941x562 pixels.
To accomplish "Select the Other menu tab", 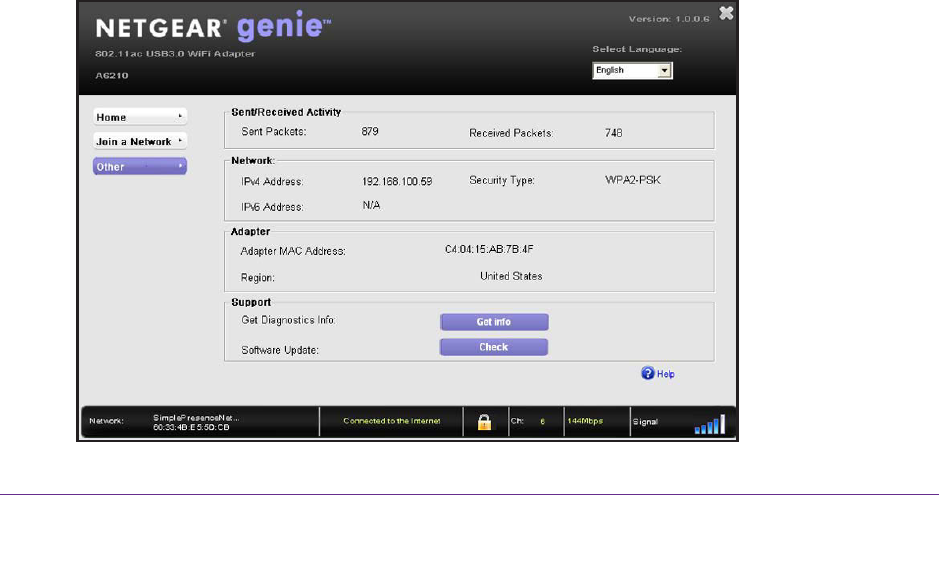I will click(140, 167).
